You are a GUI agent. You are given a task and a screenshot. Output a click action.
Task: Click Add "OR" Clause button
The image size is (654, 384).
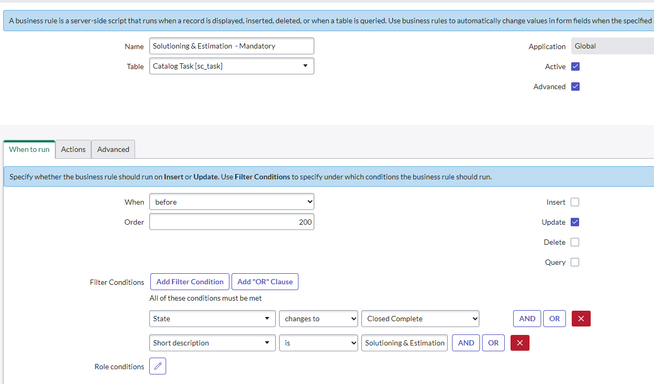[265, 282]
